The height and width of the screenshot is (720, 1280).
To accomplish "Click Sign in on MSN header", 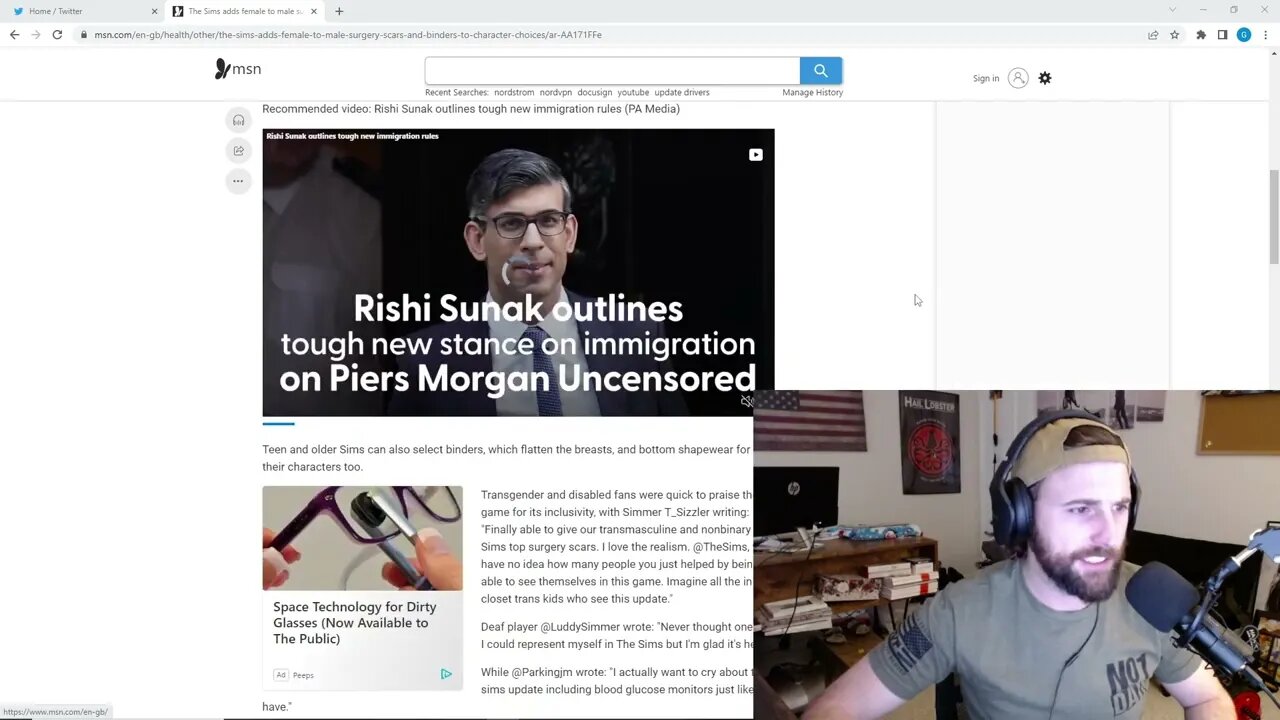I will click(x=986, y=78).
